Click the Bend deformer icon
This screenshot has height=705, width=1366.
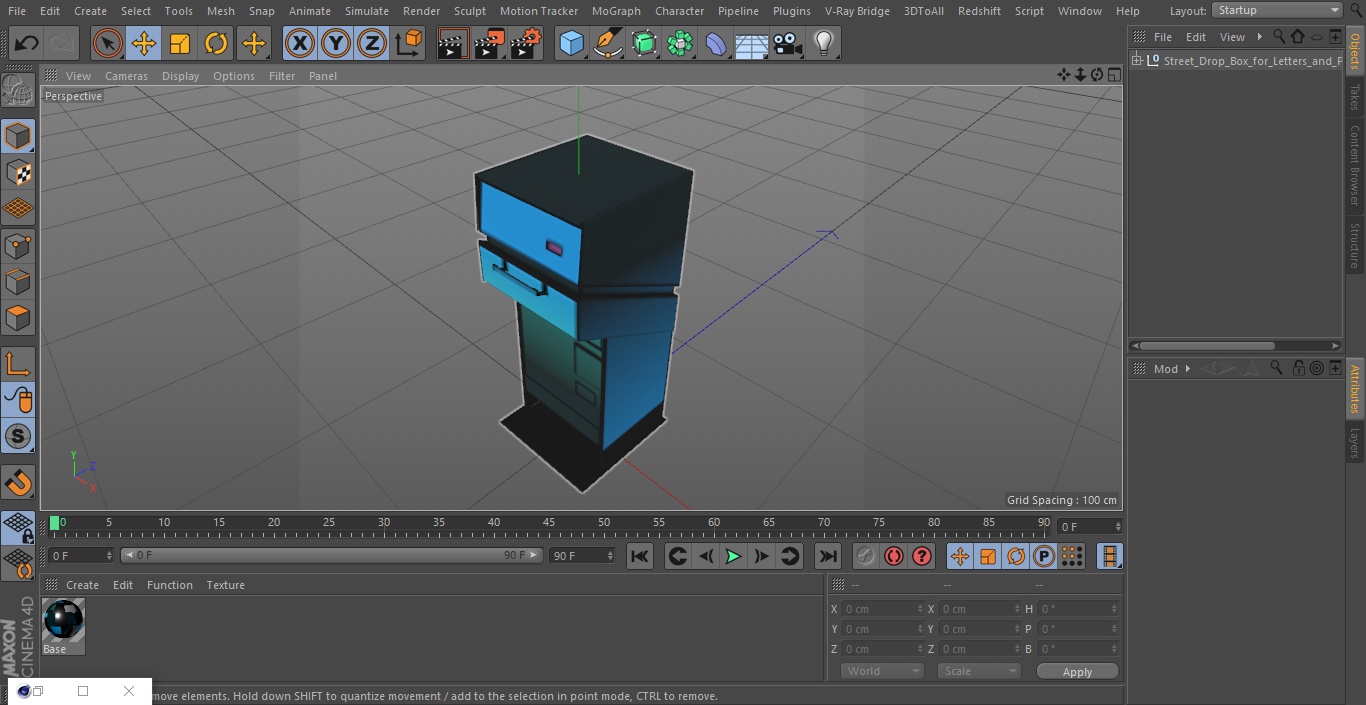coord(716,43)
